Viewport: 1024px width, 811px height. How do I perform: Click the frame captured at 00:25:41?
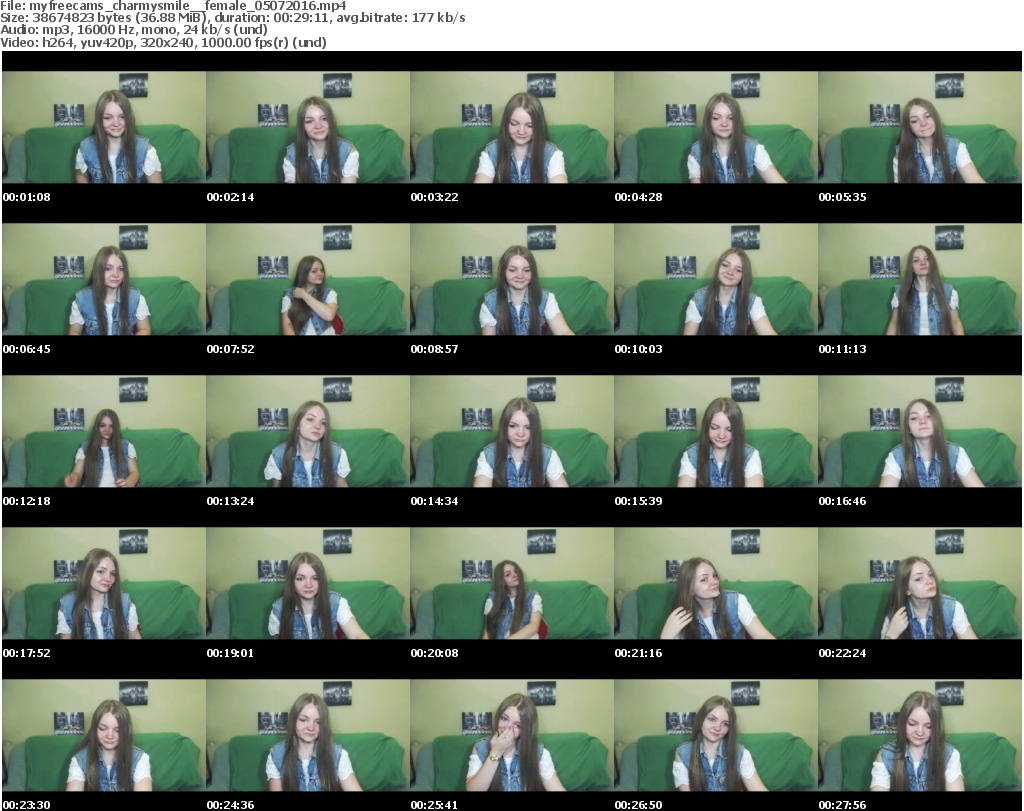coord(512,736)
